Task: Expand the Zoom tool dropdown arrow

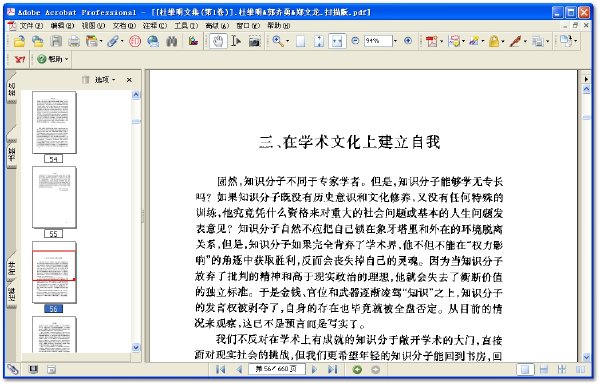Action: [x=287, y=41]
